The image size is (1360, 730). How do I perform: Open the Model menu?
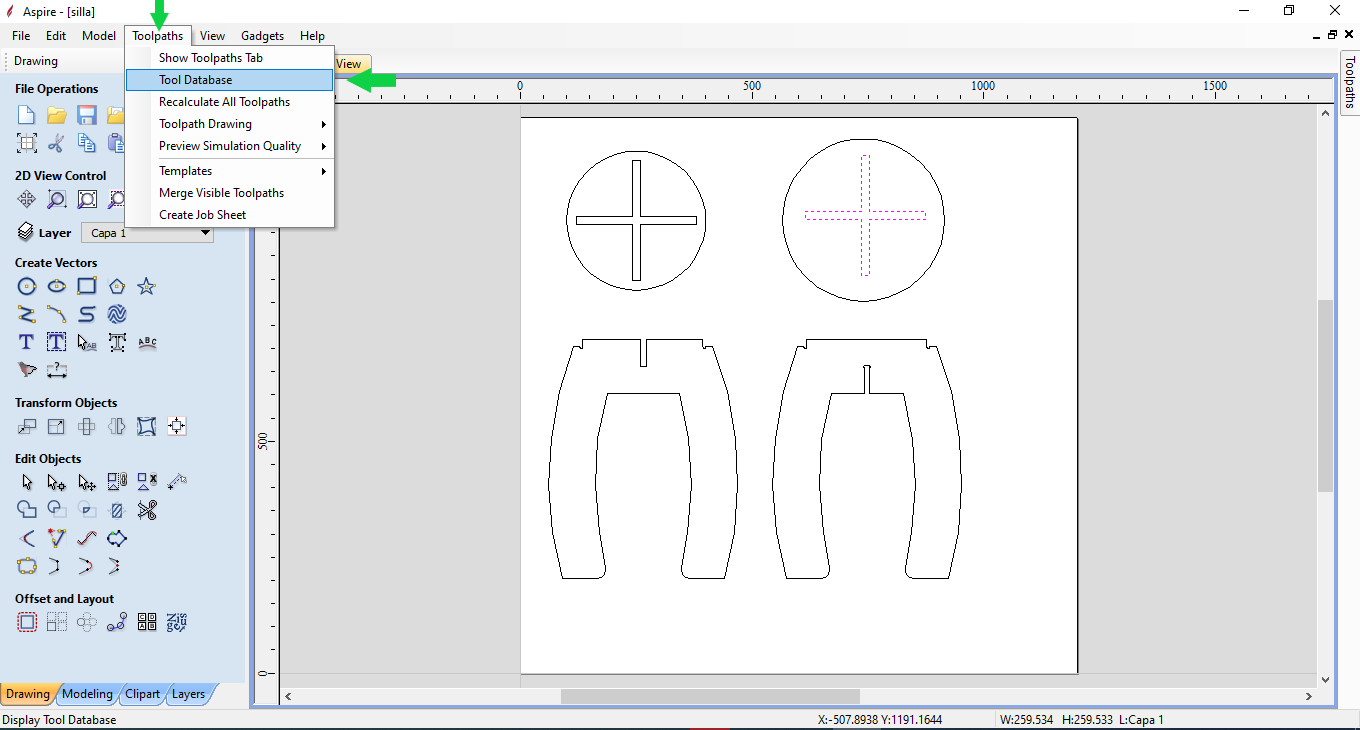pos(99,36)
